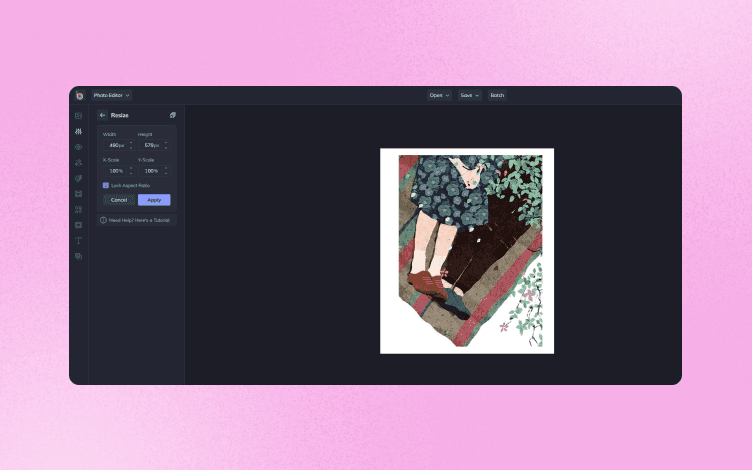Viewport: 752px width, 470px height.
Task: Increase Height with the up stepper
Action: tap(166, 142)
